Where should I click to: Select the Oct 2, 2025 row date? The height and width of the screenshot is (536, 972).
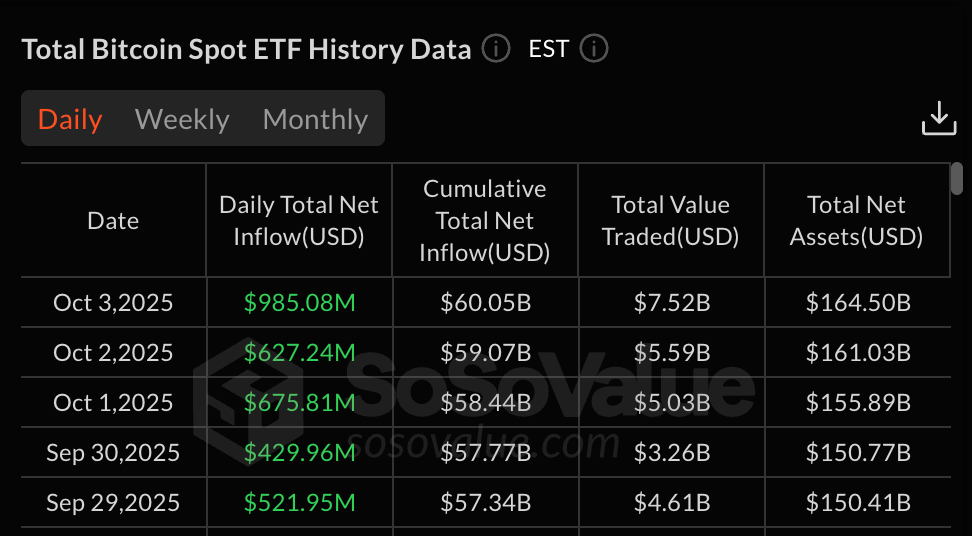pyautogui.click(x=113, y=353)
